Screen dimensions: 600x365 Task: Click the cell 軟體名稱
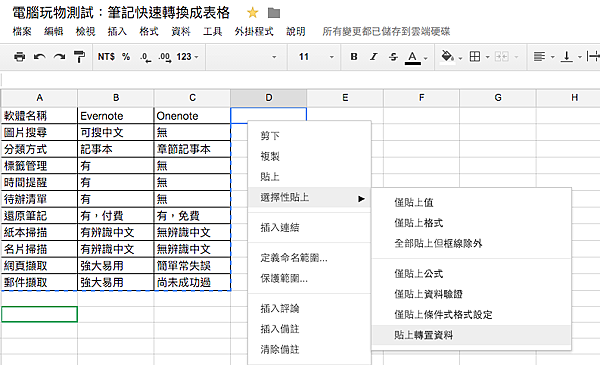point(39,116)
